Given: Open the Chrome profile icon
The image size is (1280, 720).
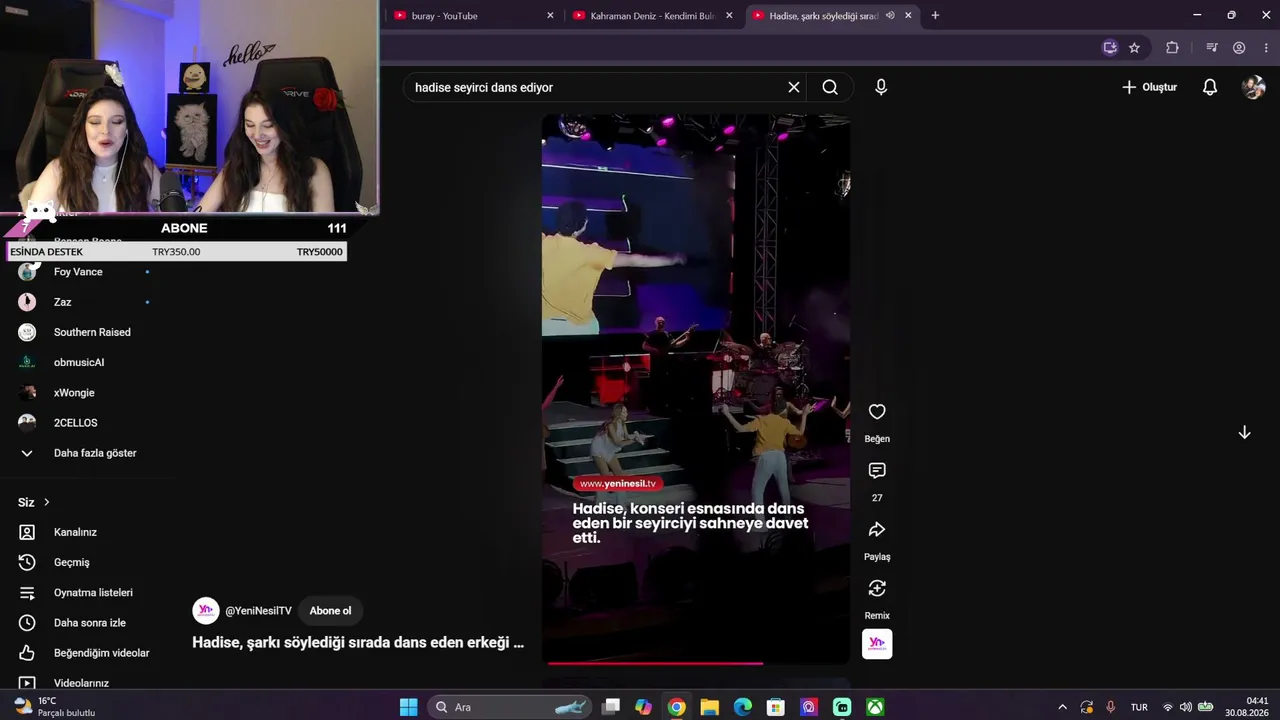Looking at the screenshot, I should point(1239,47).
